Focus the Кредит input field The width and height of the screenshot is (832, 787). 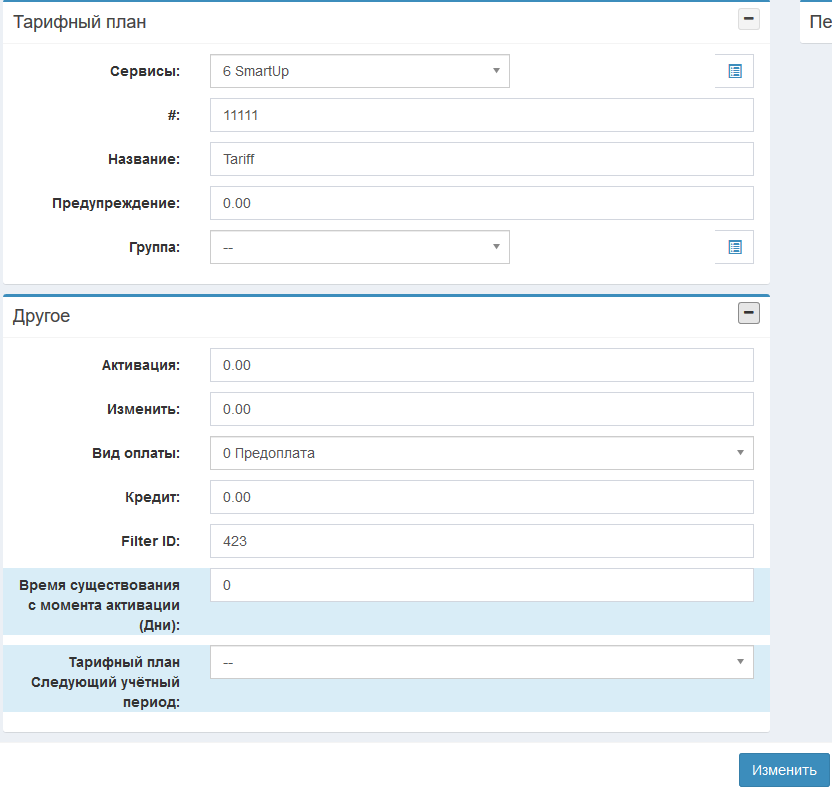481,497
